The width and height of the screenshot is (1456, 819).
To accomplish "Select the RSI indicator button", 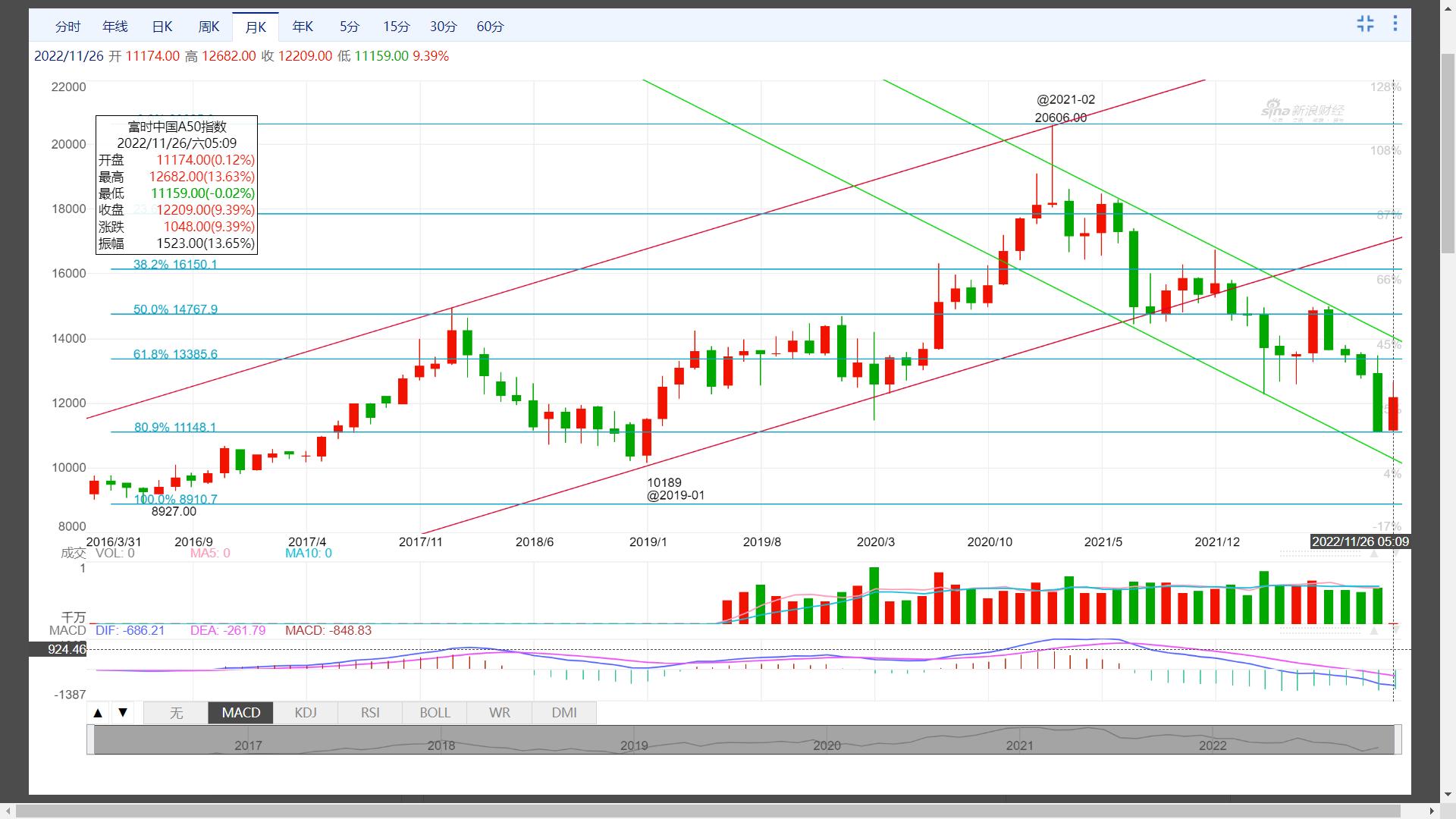I will [x=370, y=713].
